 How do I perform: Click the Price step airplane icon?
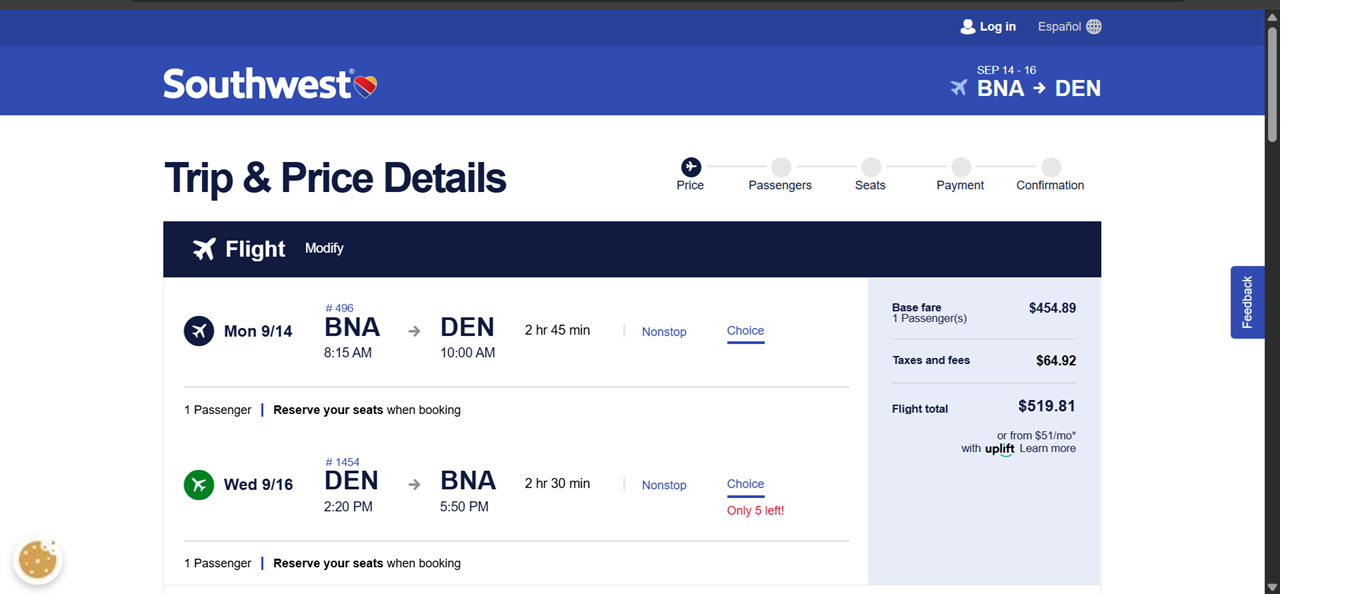click(x=690, y=167)
